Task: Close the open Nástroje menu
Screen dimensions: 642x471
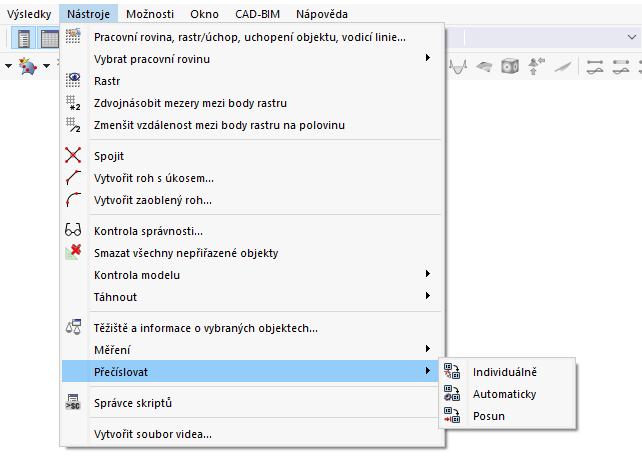Action: coord(88,14)
